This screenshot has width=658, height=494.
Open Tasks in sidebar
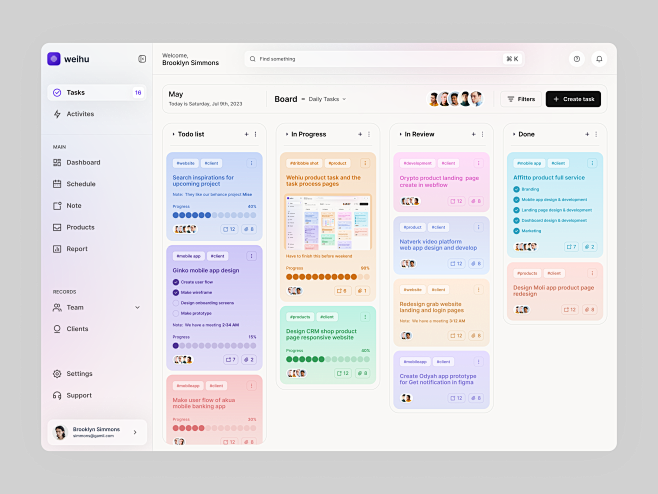click(97, 93)
